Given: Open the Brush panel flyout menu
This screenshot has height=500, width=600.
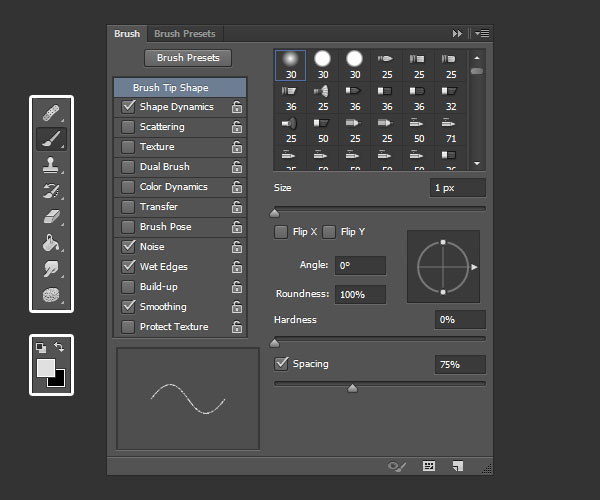Looking at the screenshot, I should click(x=482, y=33).
